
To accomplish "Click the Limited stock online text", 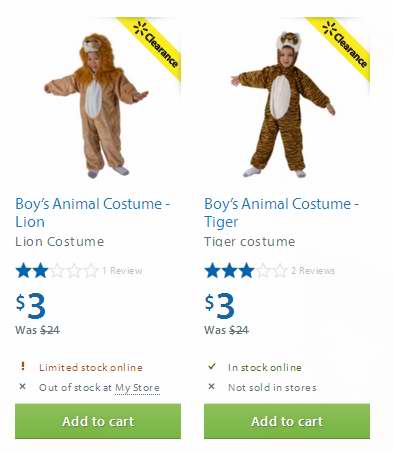I will click(91, 367).
